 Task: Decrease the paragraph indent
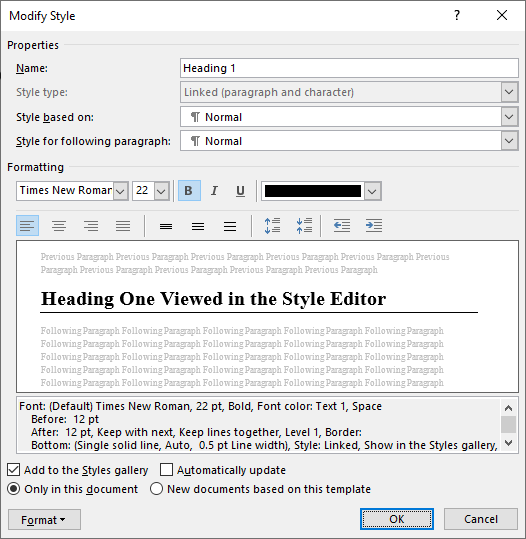tap(342, 226)
